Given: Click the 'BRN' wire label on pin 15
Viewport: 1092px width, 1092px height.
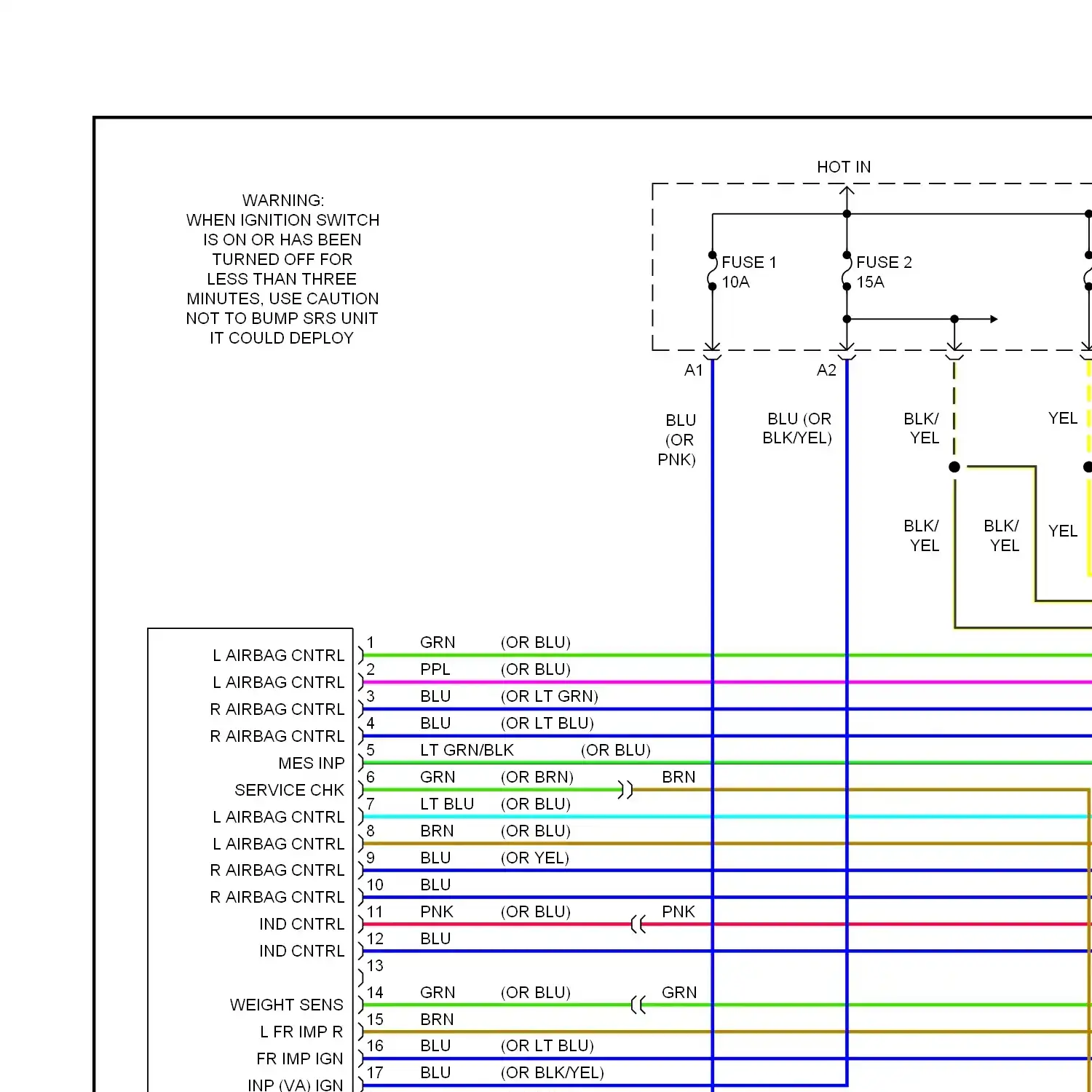Looking at the screenshot, I should click(437, 1019).
